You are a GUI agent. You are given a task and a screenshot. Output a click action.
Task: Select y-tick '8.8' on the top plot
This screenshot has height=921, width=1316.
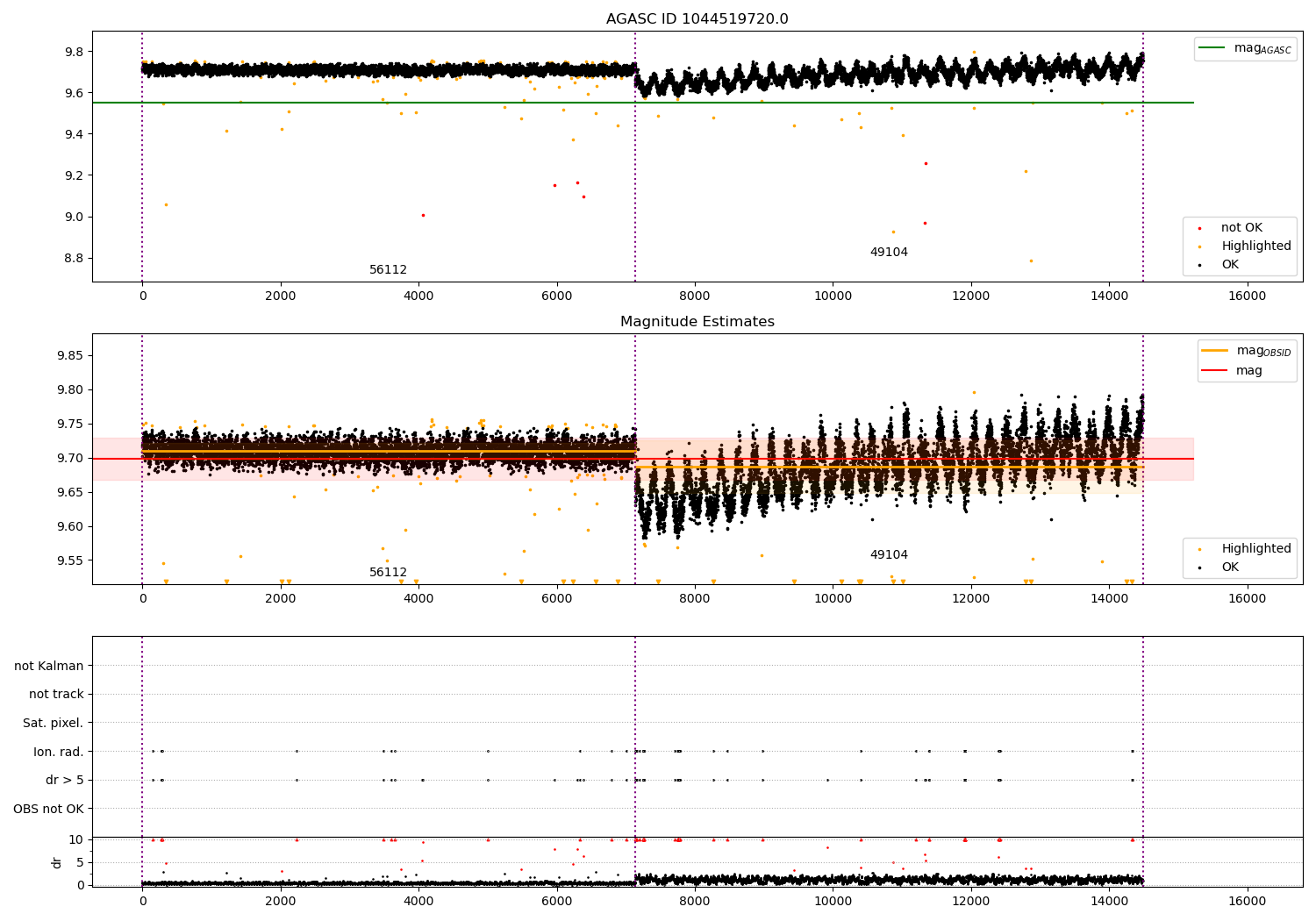pyautogui.click(x=73, y=259)
